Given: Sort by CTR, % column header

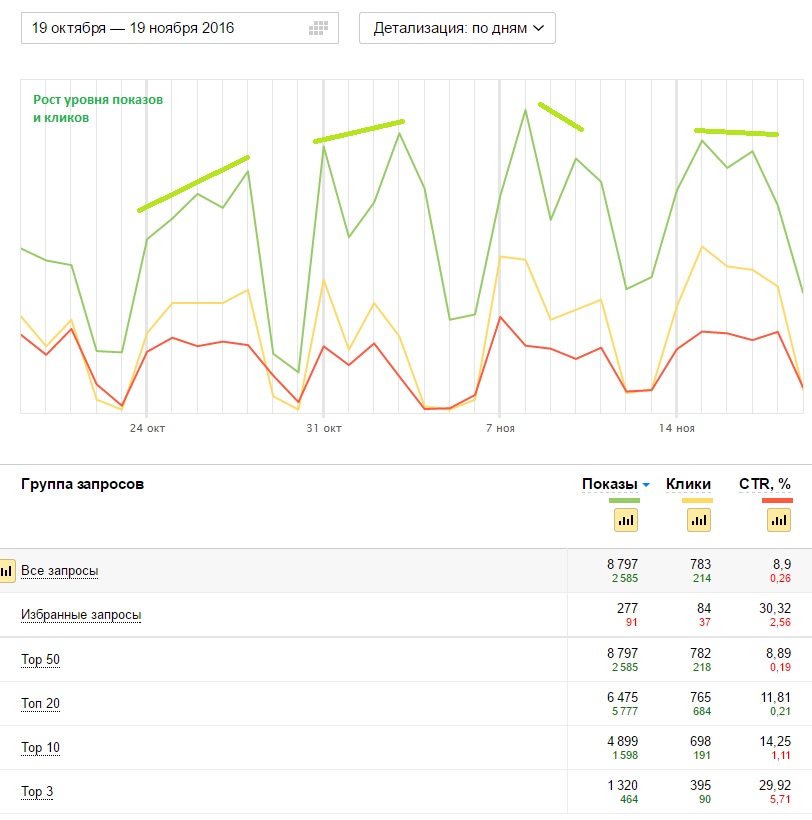Looking at the screenshot, I should click(765, 485).
